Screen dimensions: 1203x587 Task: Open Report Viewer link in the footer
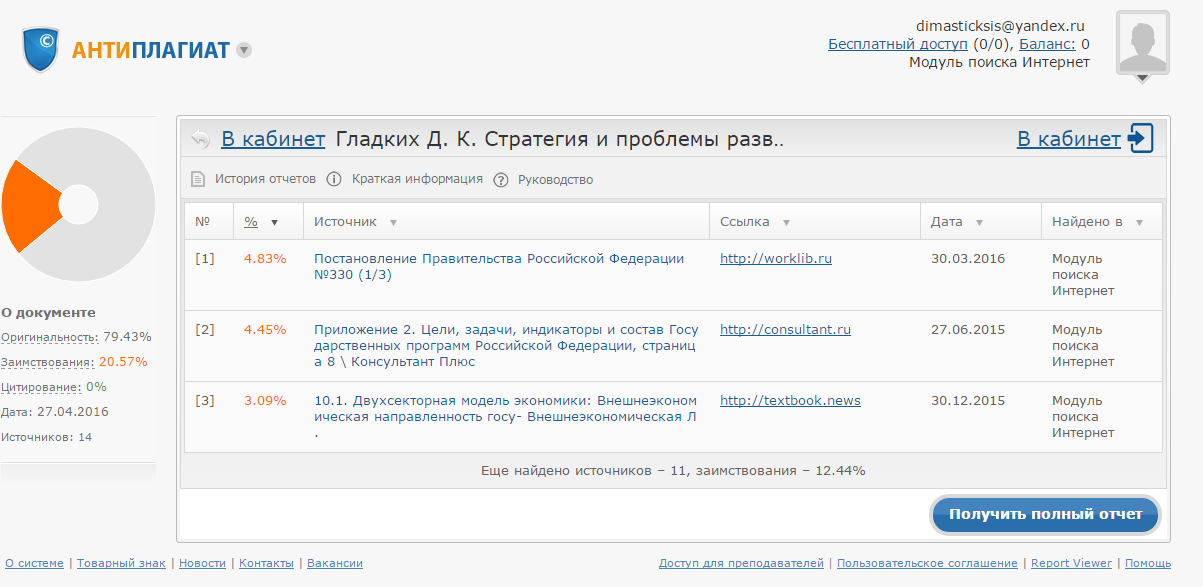point(1071,564)
